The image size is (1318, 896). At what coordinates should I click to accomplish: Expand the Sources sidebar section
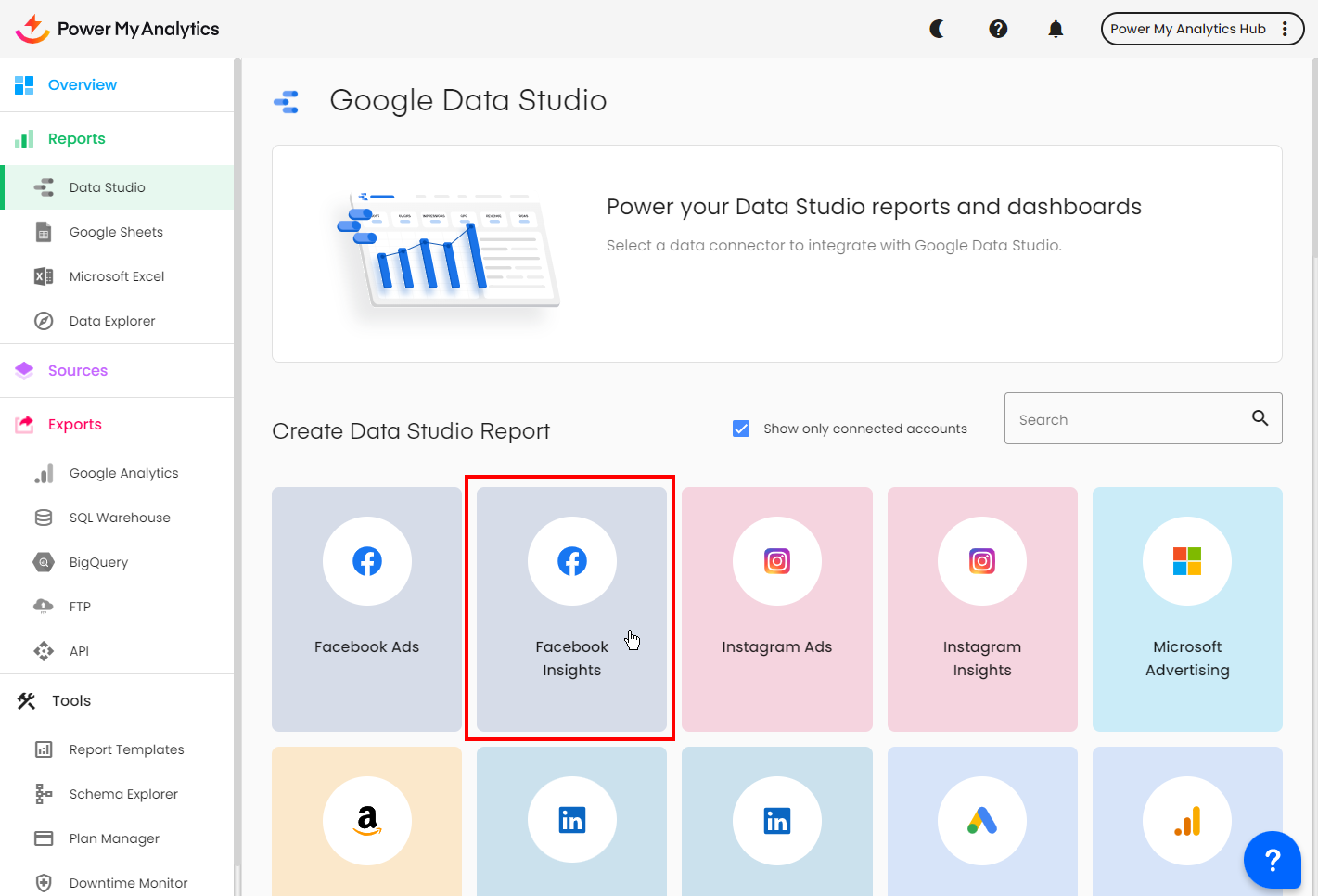[78, 371]
